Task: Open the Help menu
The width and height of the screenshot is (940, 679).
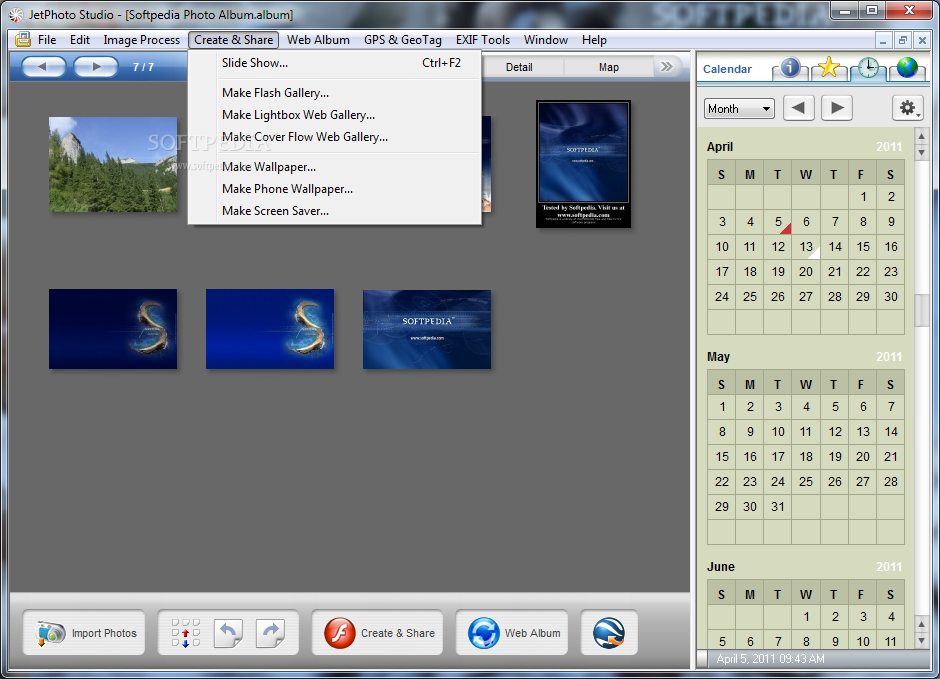Action: (x=594, y=40)
